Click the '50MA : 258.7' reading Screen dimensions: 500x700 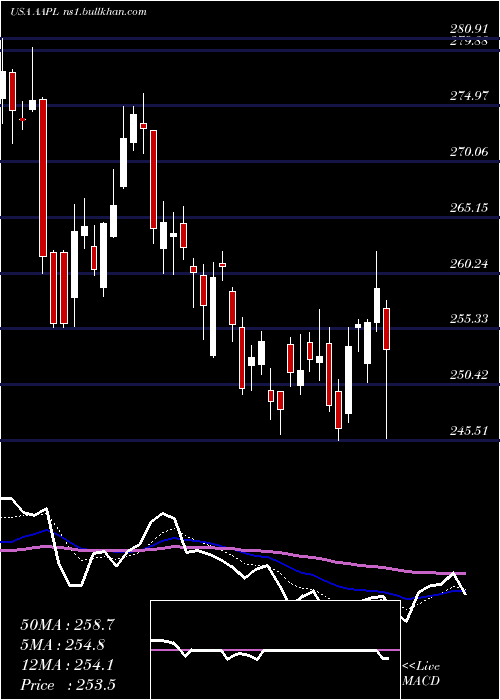point(68,625)
